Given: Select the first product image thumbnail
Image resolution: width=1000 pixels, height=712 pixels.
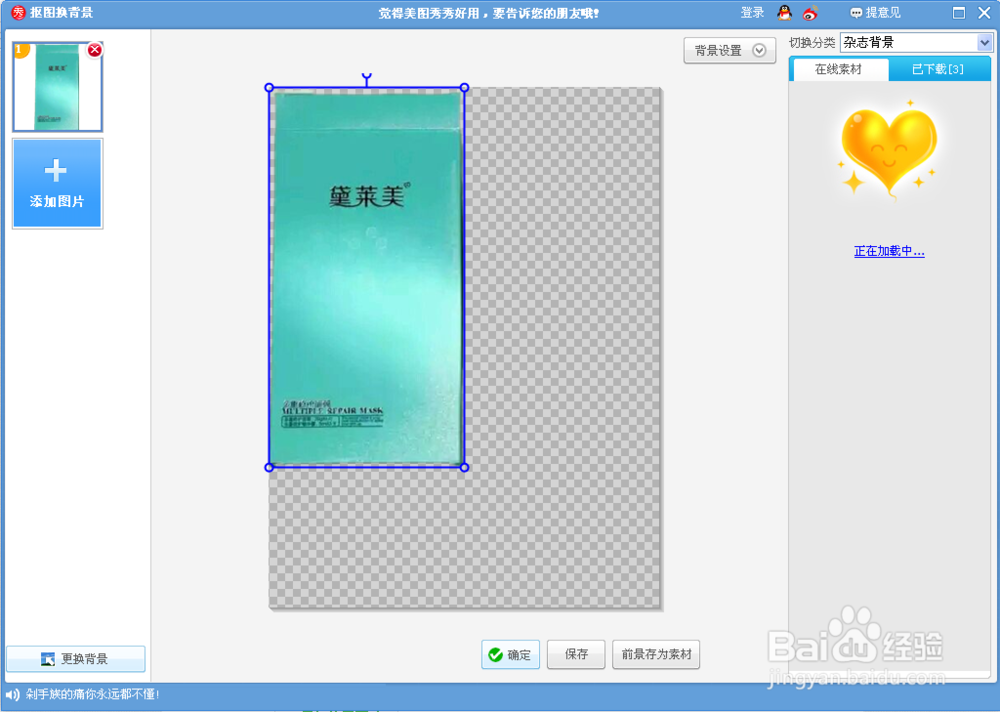Looking at the screenshot, I should 57,87.
